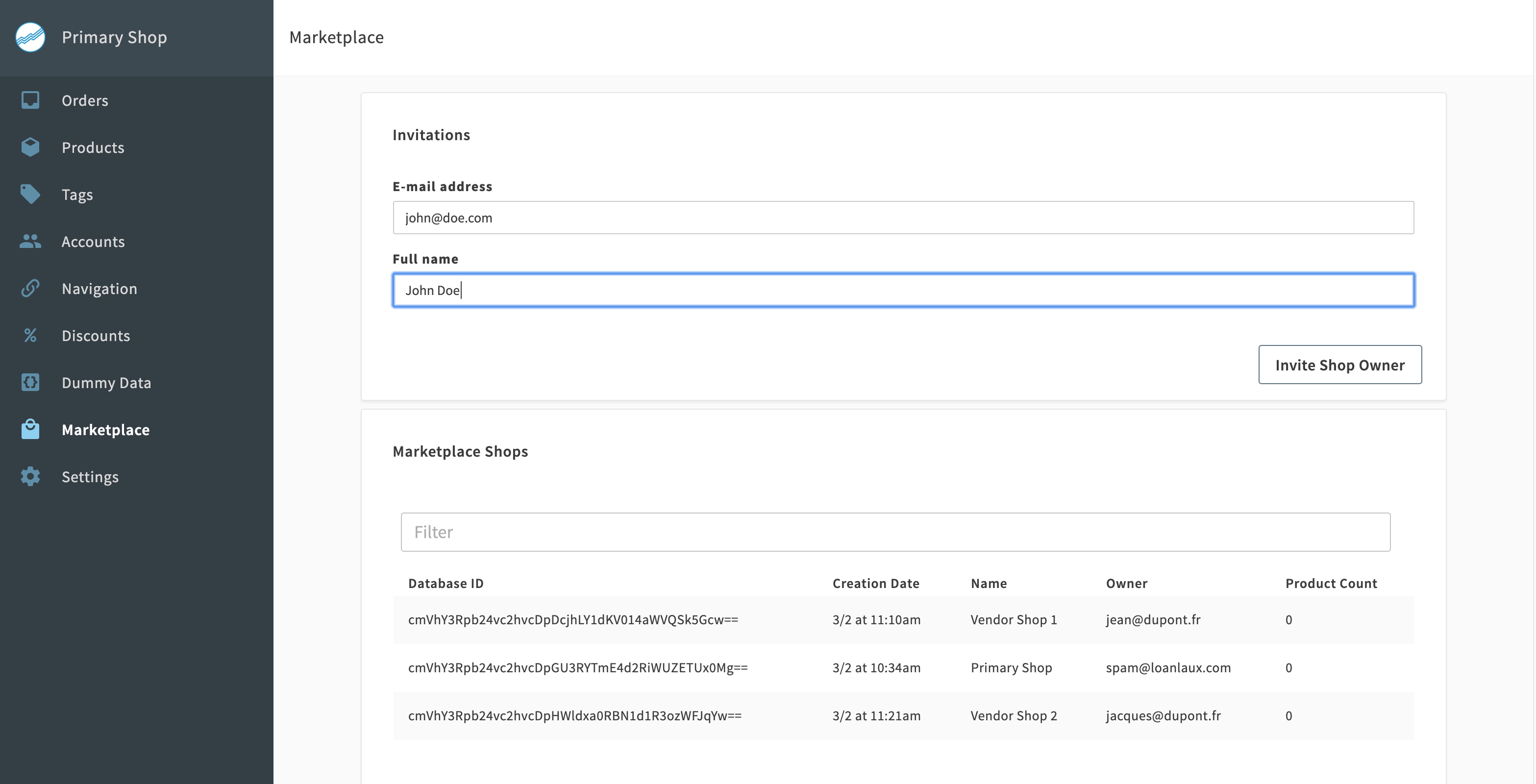Focus the Full name input field
This screenshot has height=784, width=1536.
(903, 291)
